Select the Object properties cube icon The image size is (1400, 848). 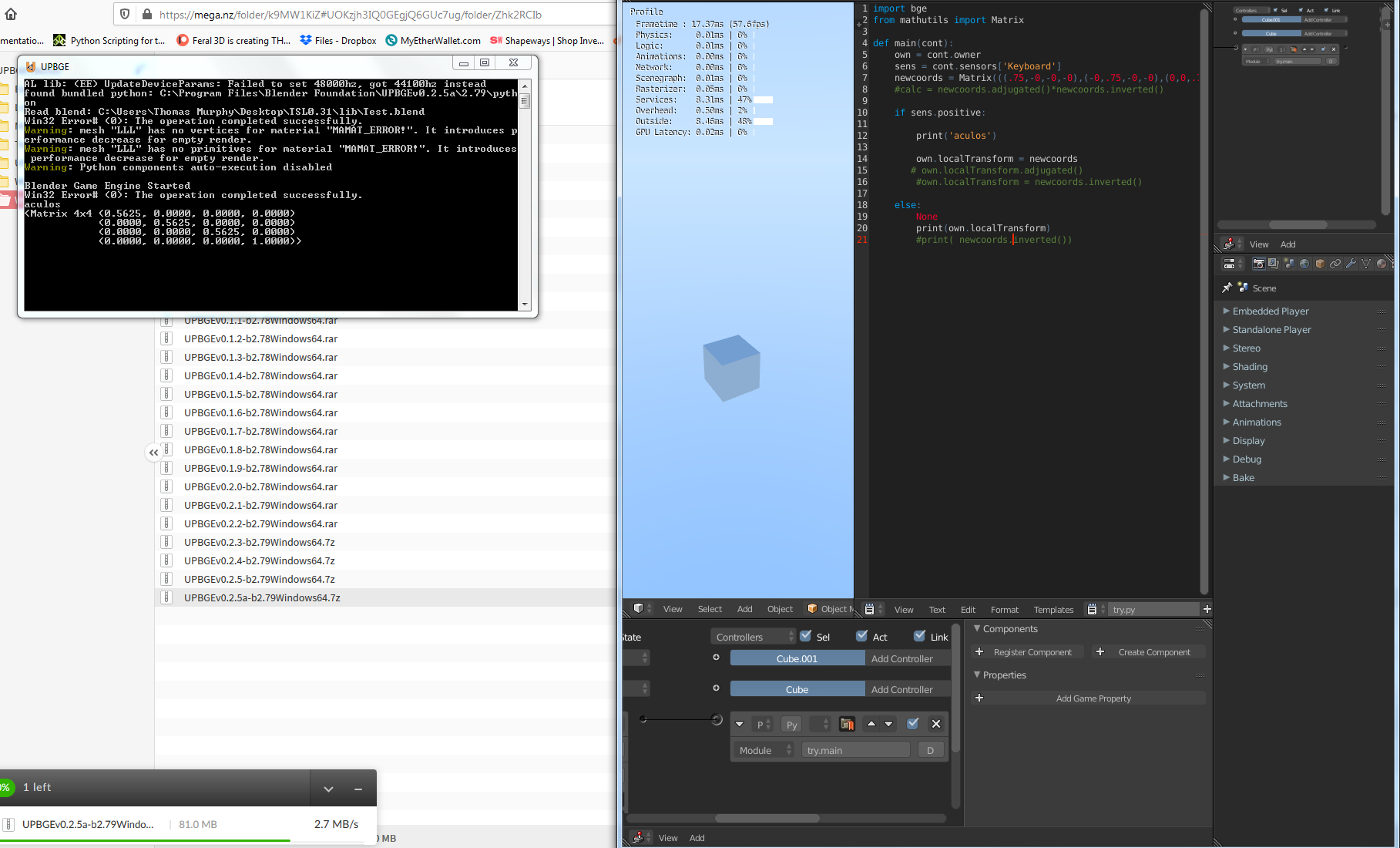[x=1320, y=264]
